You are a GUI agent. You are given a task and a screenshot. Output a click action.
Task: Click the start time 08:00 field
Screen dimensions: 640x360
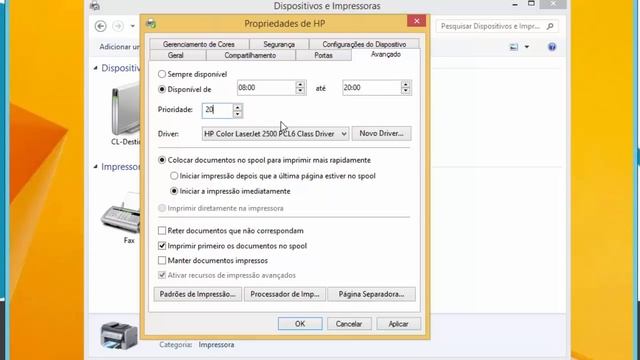[266, 88]
